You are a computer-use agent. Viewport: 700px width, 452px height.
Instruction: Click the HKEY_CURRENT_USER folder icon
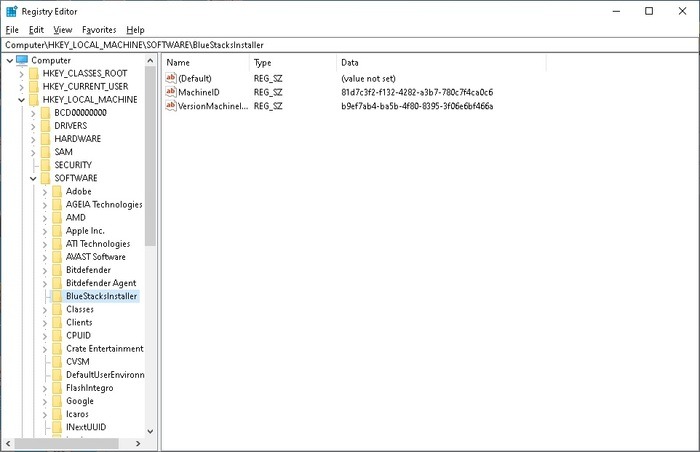point(34,86)
